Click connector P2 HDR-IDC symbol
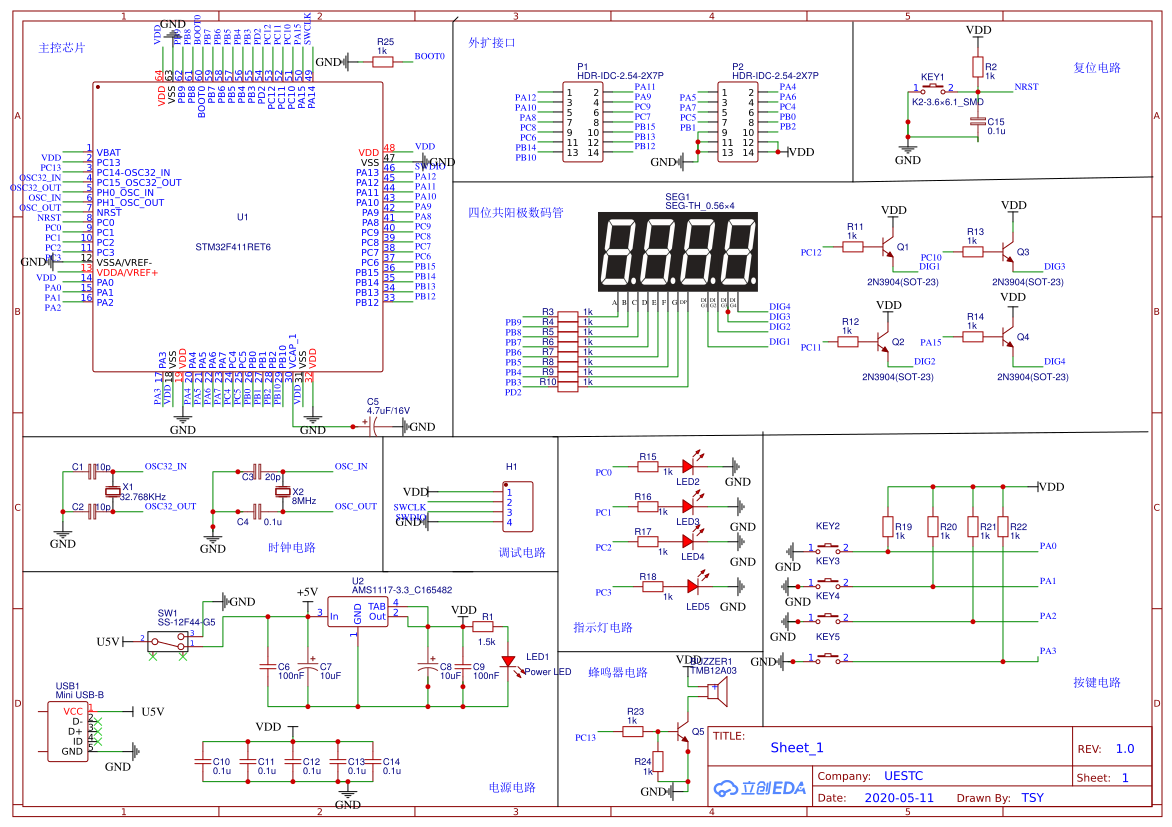Screen dimensions: 1172x827 point(737,120)
